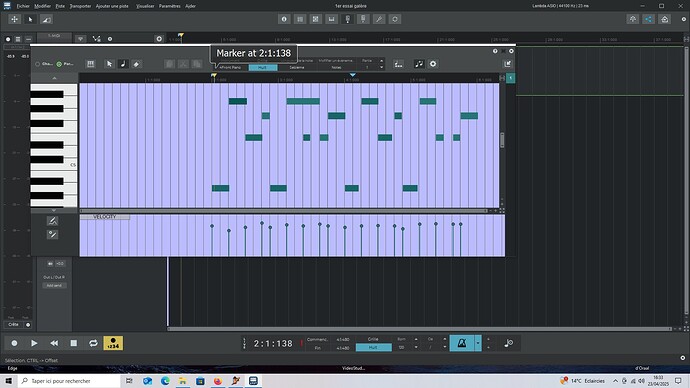Expand the Huit grid selector in transport bar
Image resolution: width=690 pixels, height=388 pixels.
point(373,348)
